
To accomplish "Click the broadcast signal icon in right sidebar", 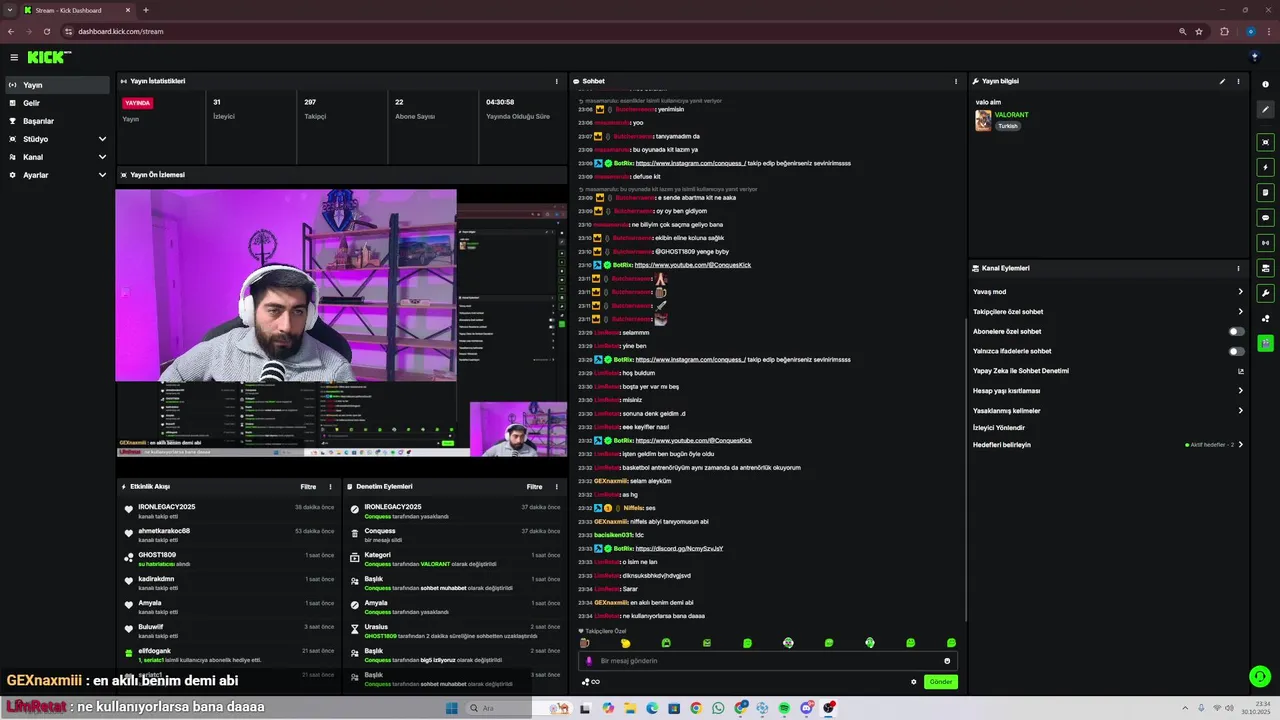I will pos(1266,242).
